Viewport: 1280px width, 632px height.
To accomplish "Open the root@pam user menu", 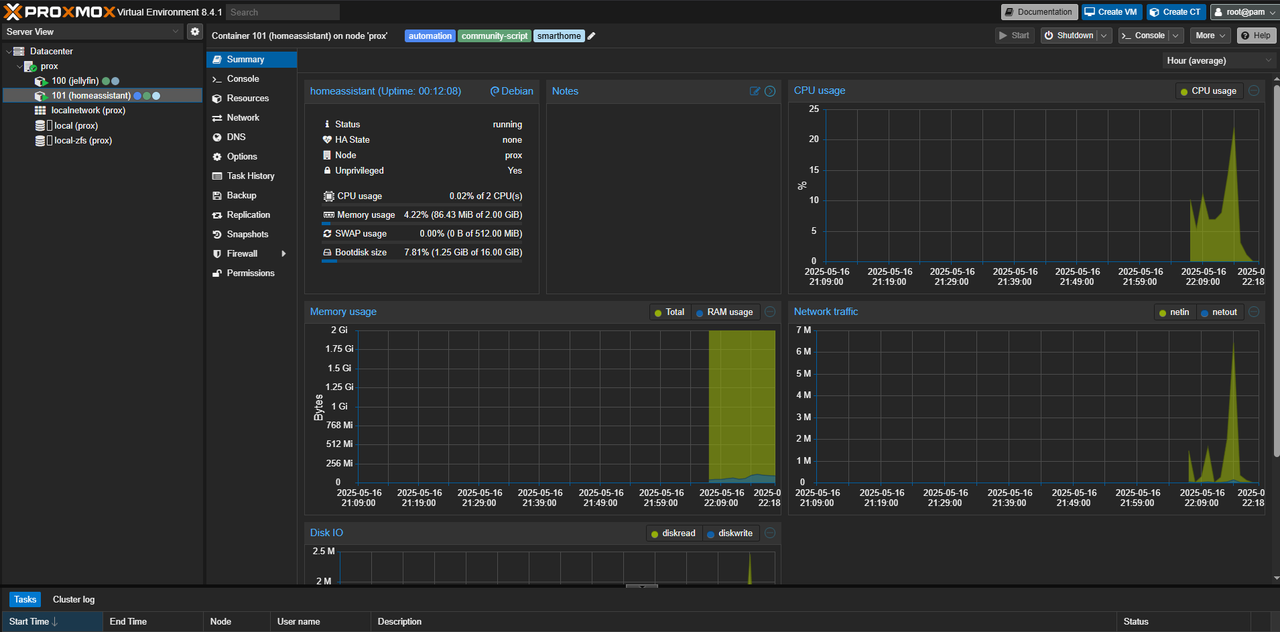I will point(1243,12).
